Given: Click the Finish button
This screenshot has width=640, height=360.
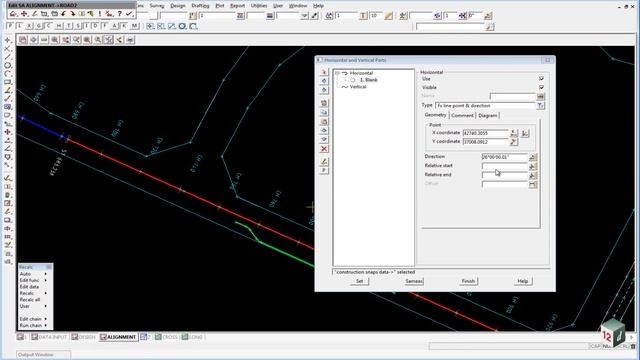Looking at the screenshot, I should click(x=468, y=281).
